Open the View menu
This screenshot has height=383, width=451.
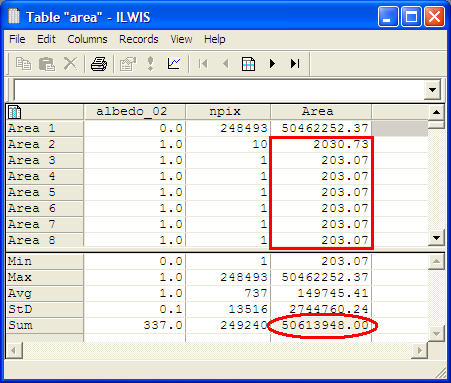181,39
